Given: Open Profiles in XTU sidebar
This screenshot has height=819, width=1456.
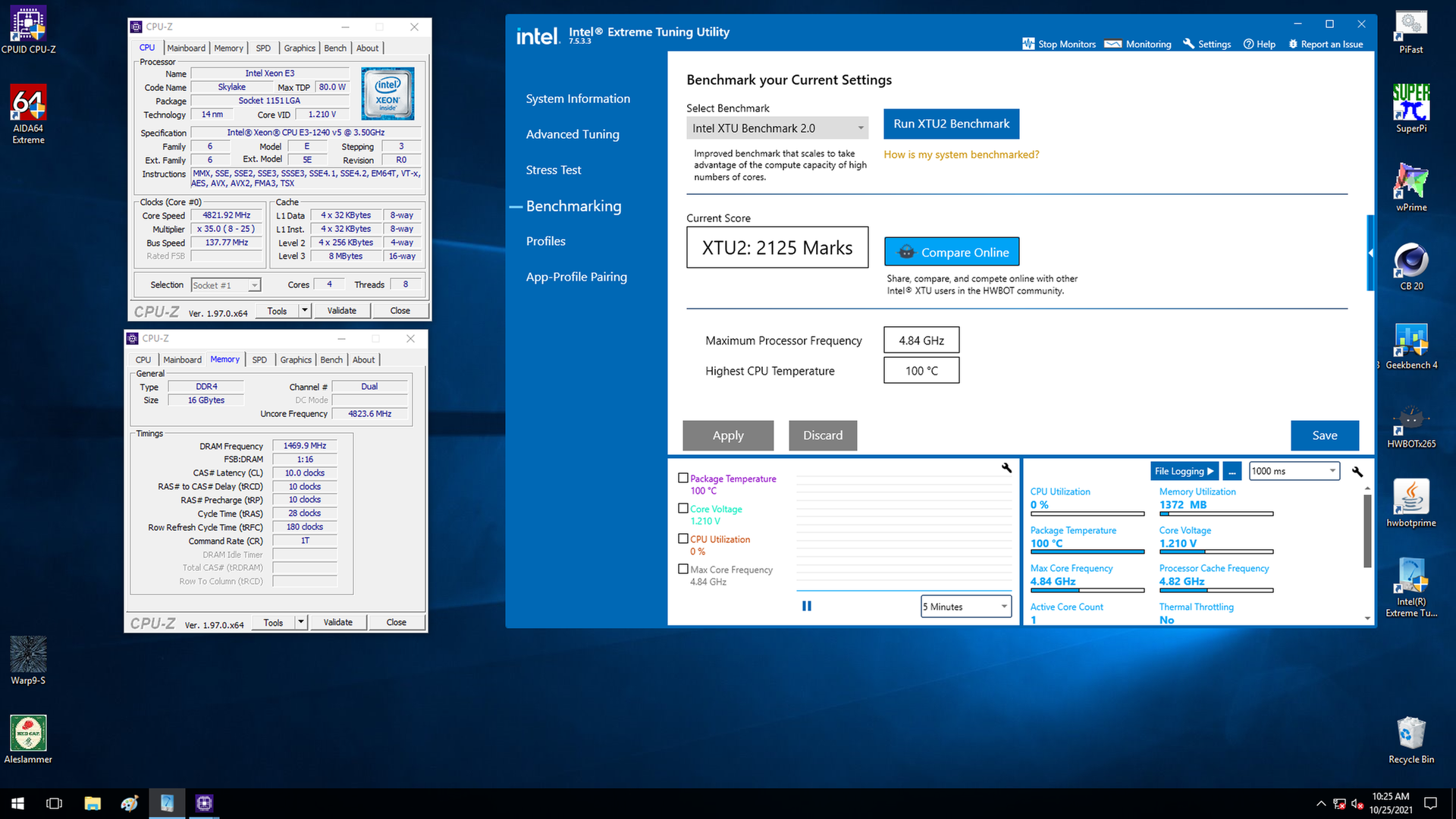Looking at the screenshot, I should (546, 241).
